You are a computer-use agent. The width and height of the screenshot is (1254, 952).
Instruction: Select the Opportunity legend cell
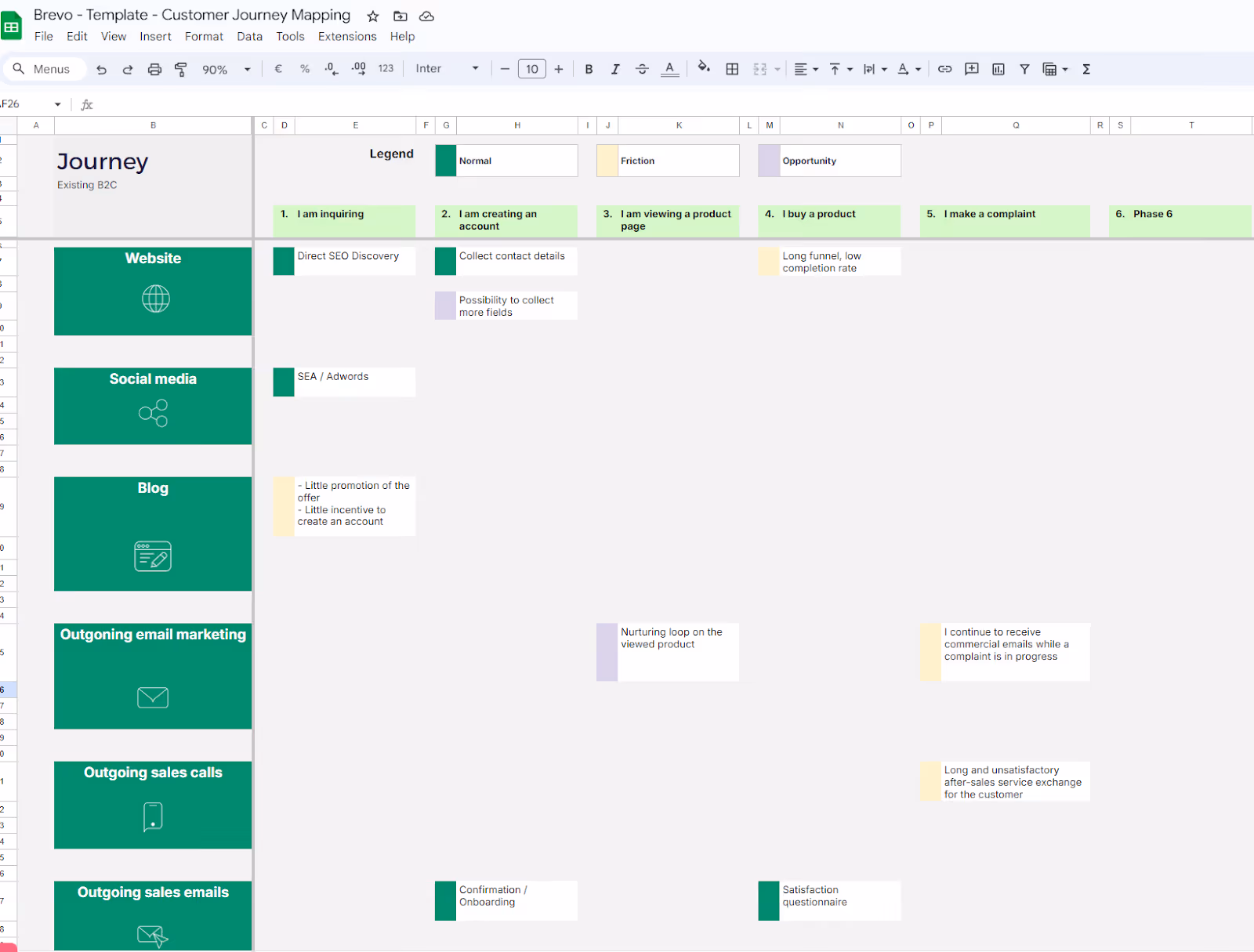840,161
